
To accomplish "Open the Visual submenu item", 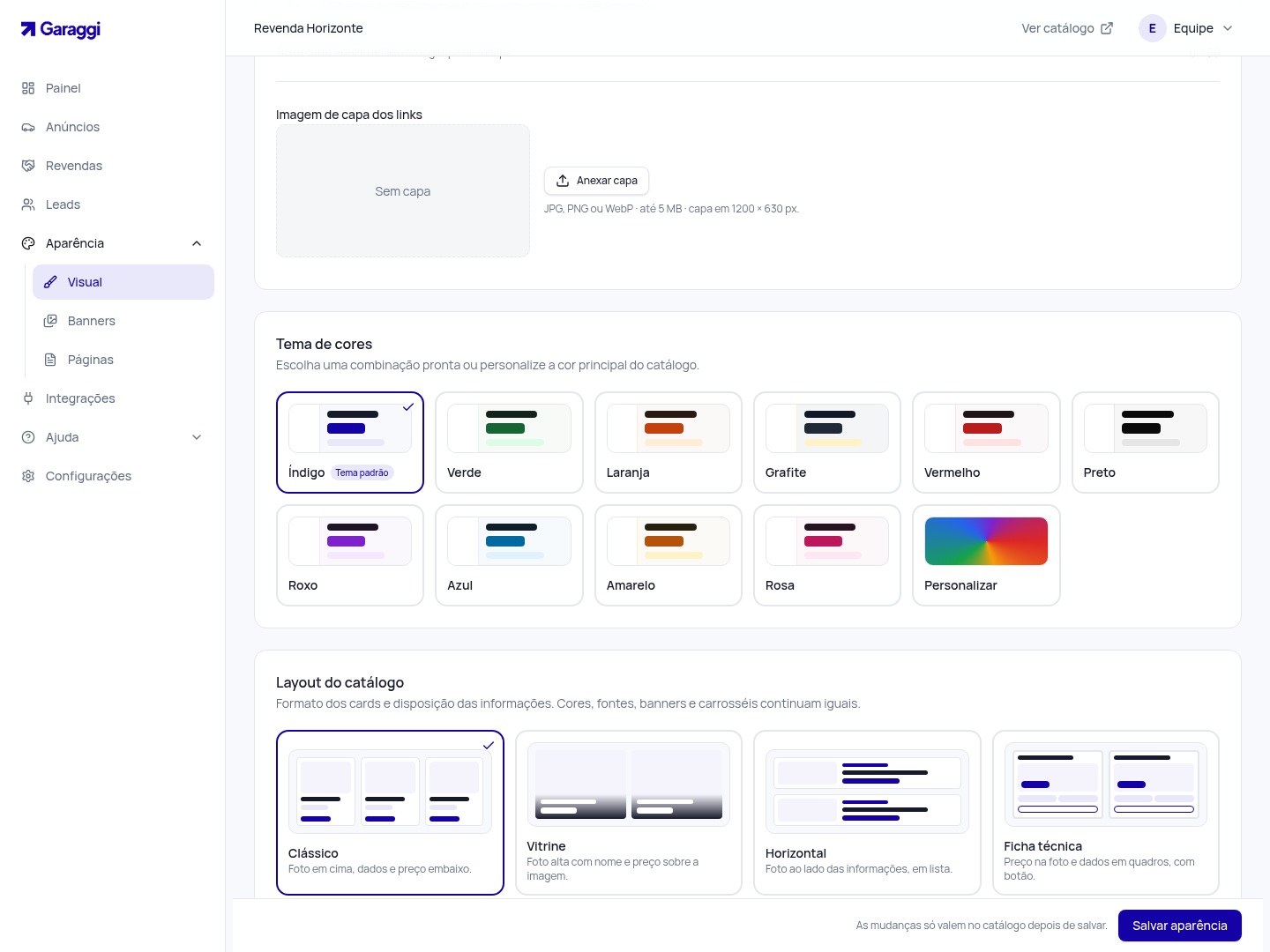I will [123, 282].
